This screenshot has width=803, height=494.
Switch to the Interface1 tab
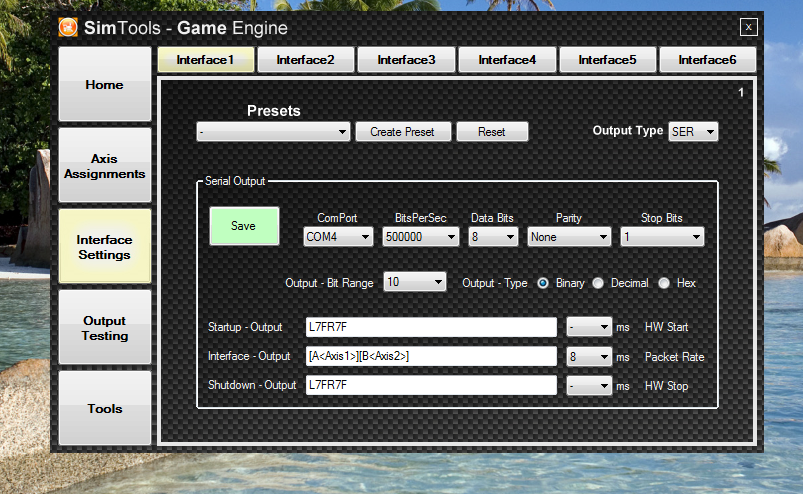click(205, 60)
